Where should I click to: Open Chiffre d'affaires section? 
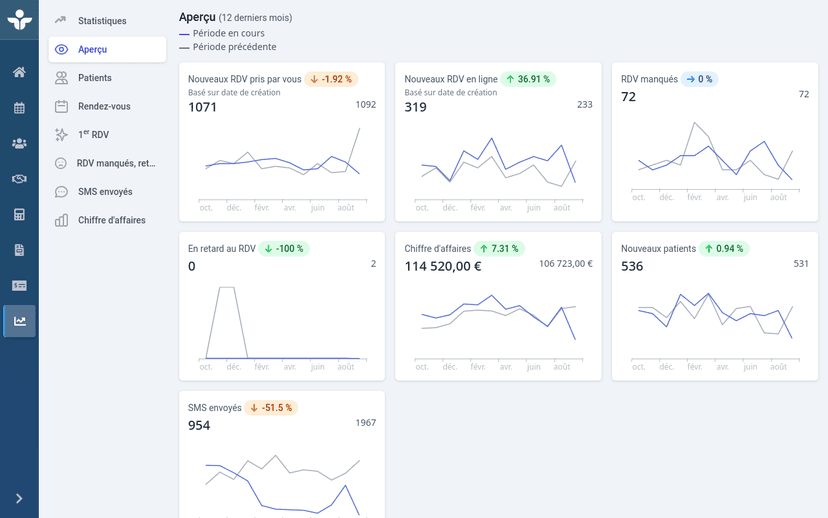pos(107,220)
